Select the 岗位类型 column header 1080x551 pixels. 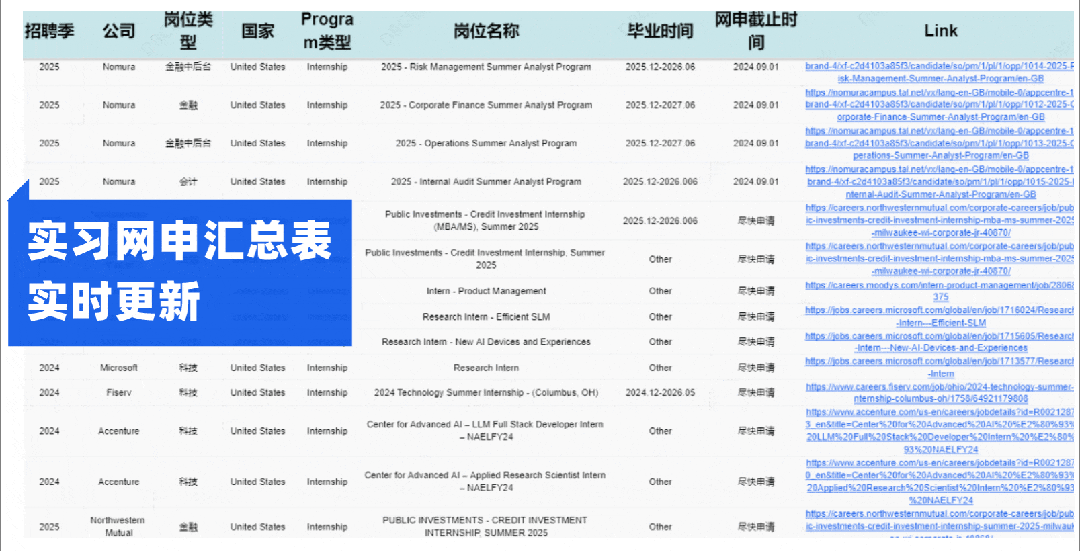[x=188, y=31]
